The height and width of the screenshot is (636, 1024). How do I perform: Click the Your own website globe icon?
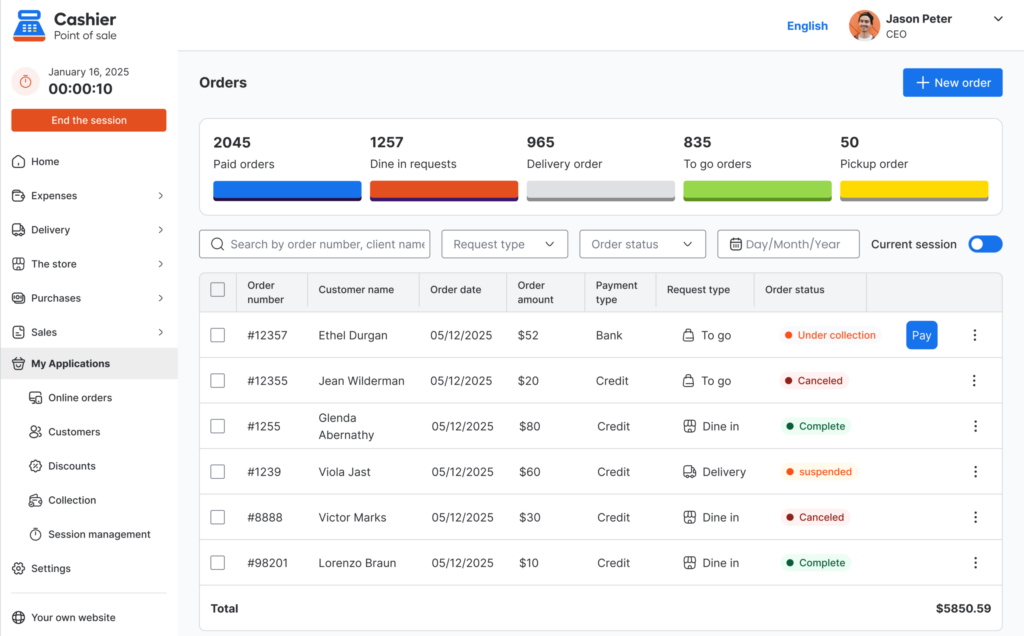[18, 617]
